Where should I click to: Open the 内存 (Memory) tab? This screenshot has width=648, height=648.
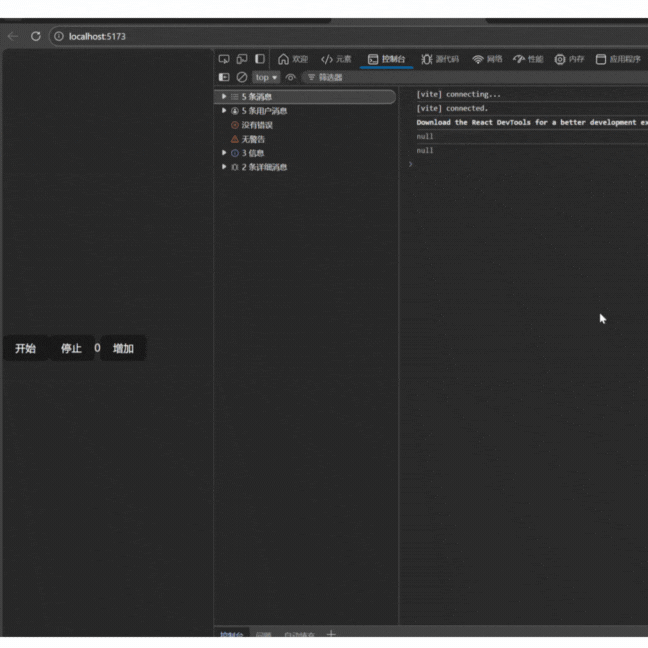click(x=569, y=59)
